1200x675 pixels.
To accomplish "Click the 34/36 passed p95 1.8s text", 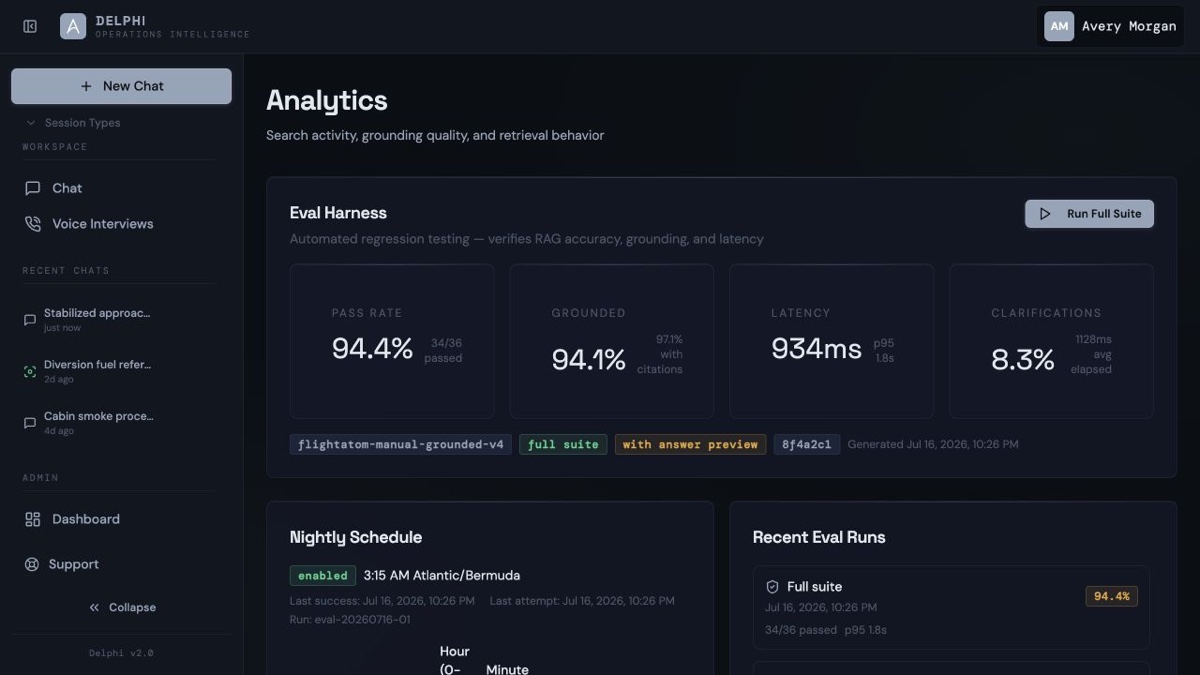I will click(x=826, y=630).
